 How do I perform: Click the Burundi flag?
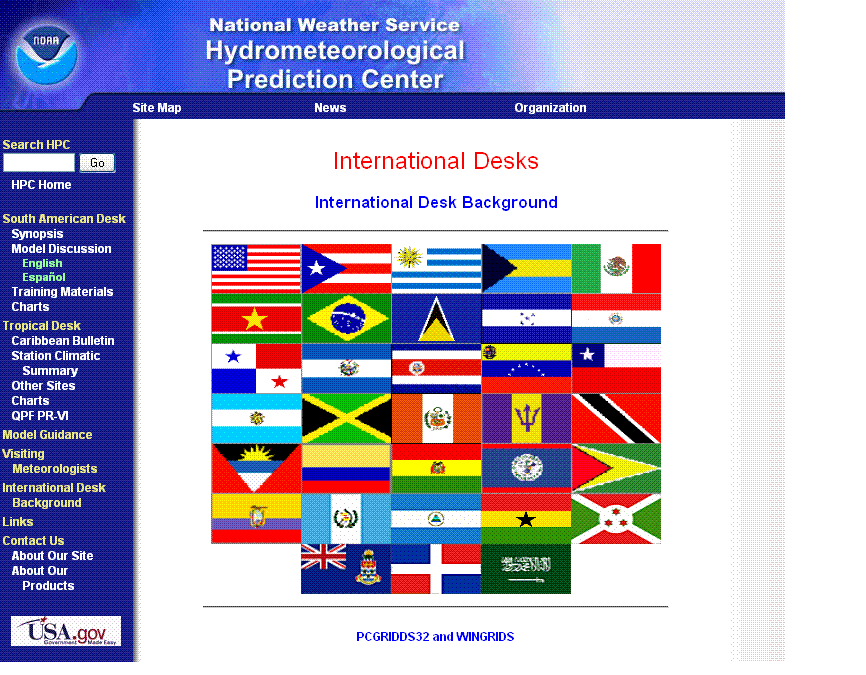[x=616, y=519]
